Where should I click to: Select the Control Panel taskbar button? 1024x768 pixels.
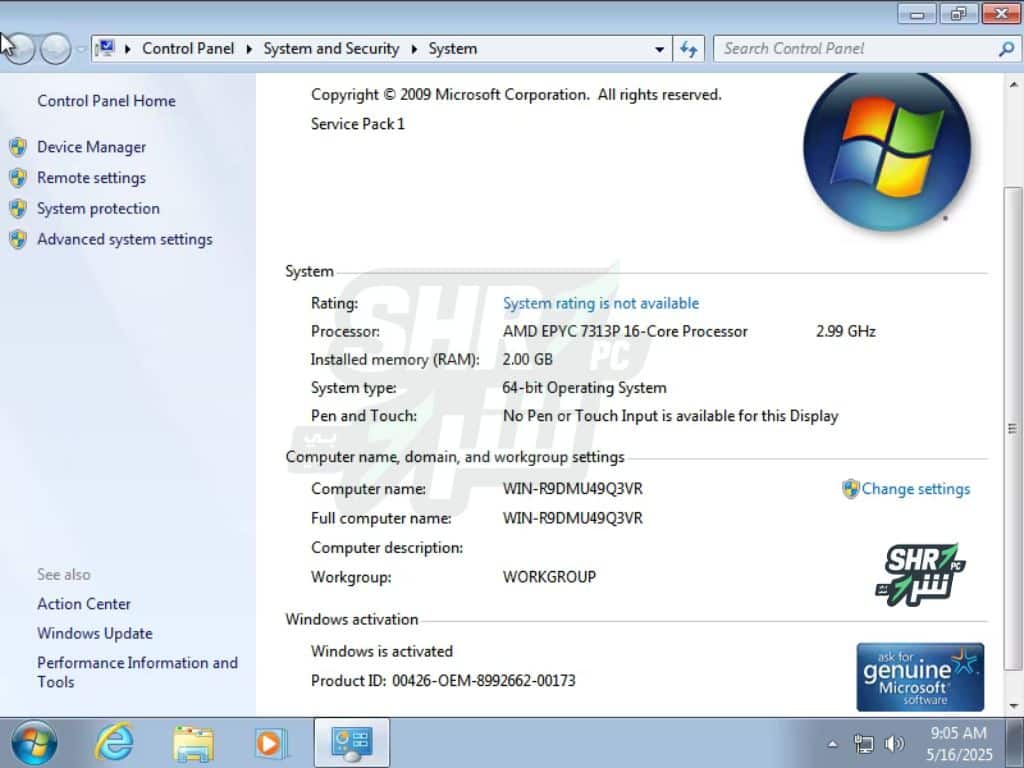pos(351,743)
